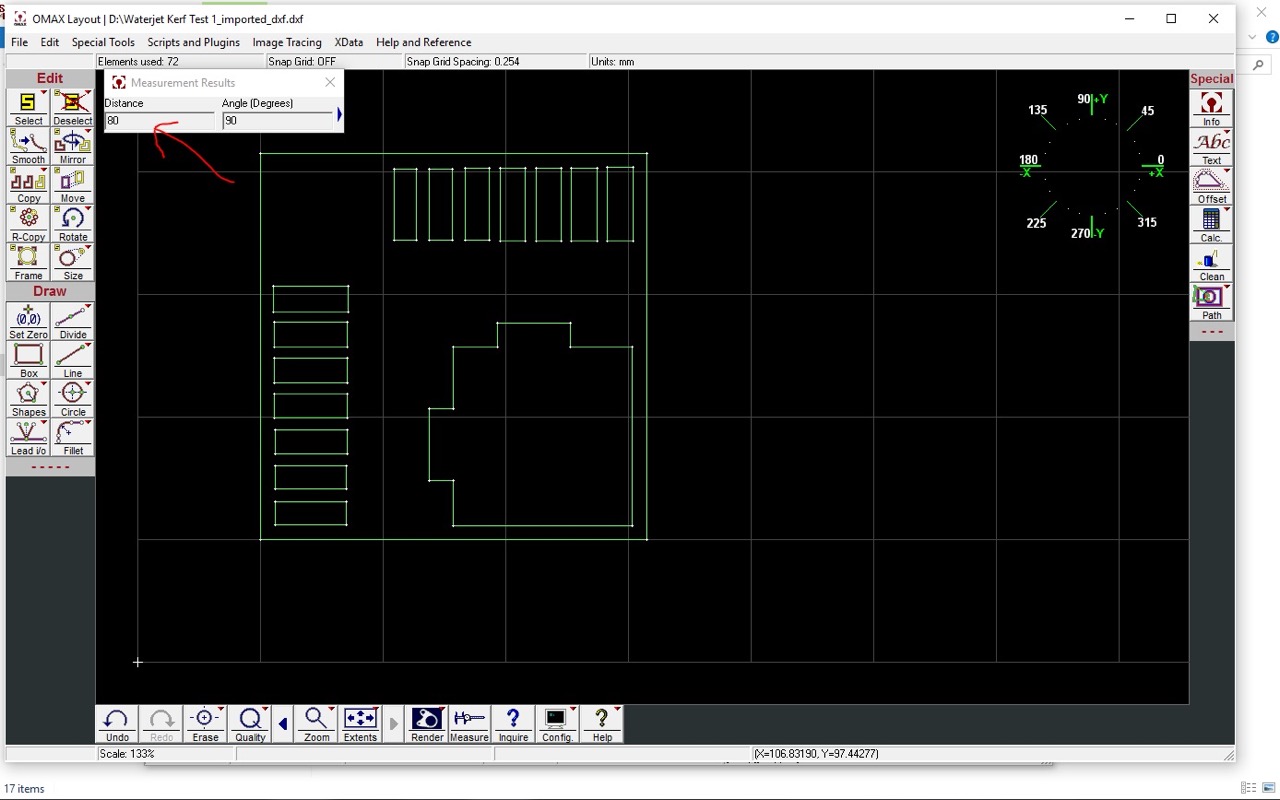Click the Zoom tool

tap(317, 724)
